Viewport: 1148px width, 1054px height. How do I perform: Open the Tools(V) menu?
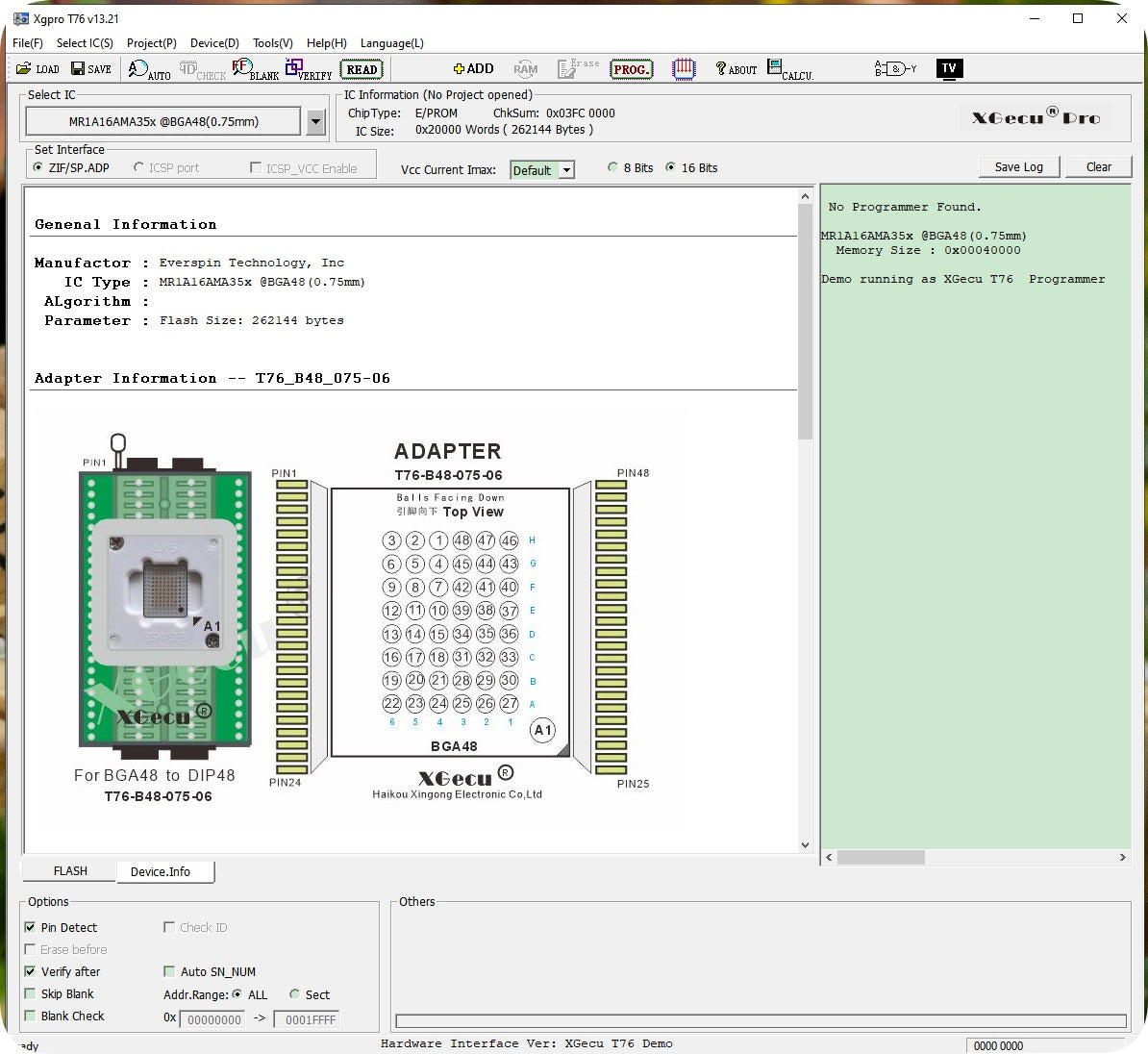[273, 43]
